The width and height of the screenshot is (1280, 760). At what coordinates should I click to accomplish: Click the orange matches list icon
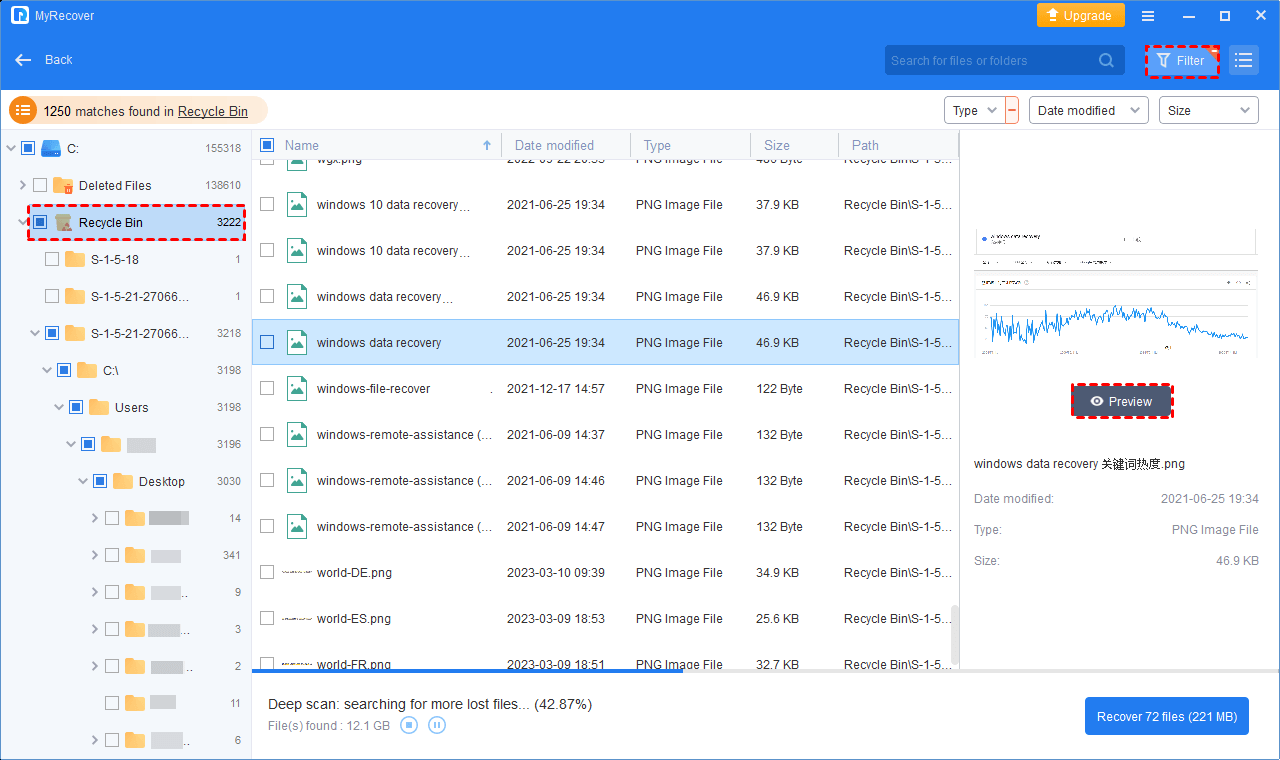coord(23,111)
